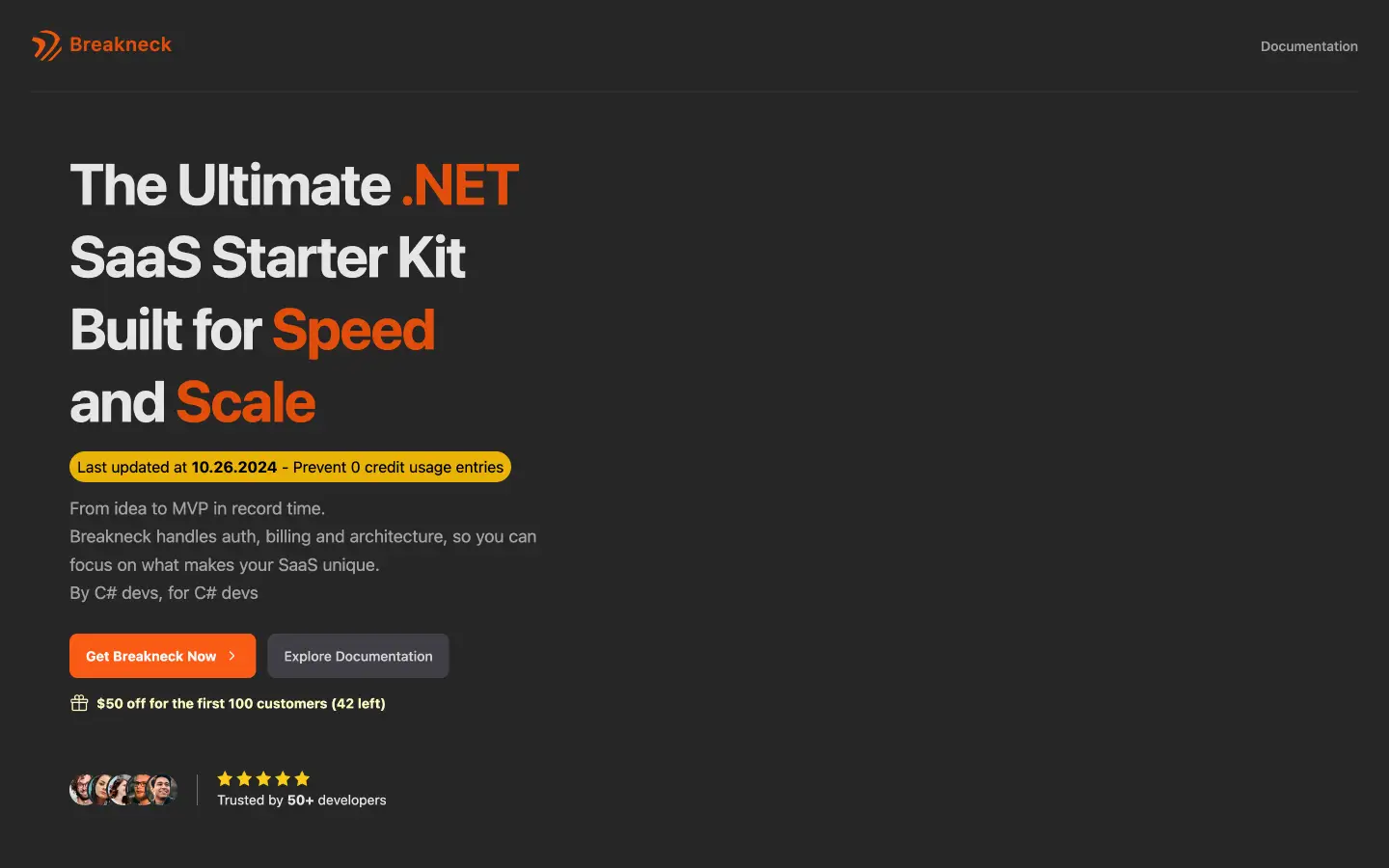Click the orange Scale word in the headline
The height and width of the screenshot is (868, 1389).
pos(246,402)
